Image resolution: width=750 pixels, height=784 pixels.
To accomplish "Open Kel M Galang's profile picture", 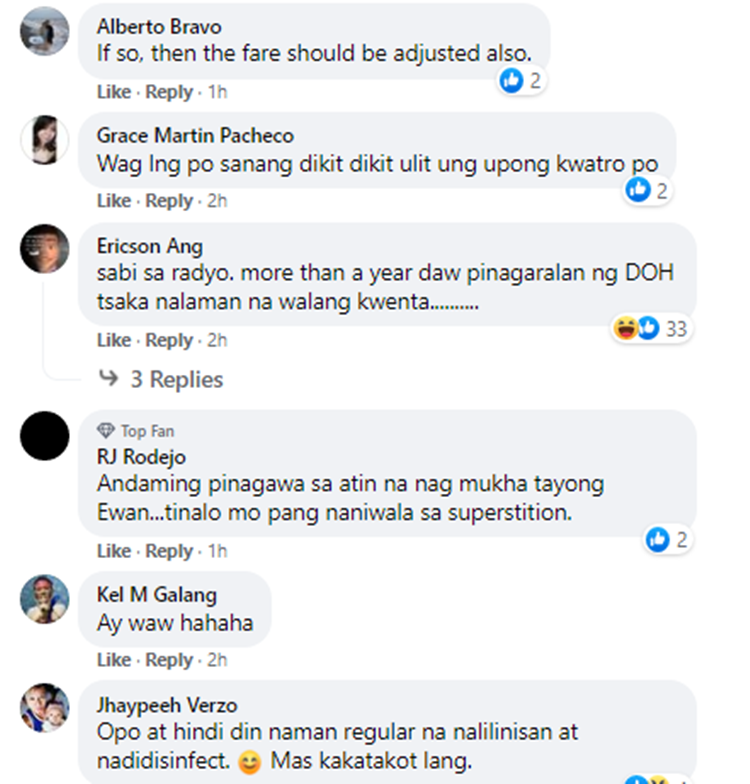I will pyautogui.click(x=44, y=599).
